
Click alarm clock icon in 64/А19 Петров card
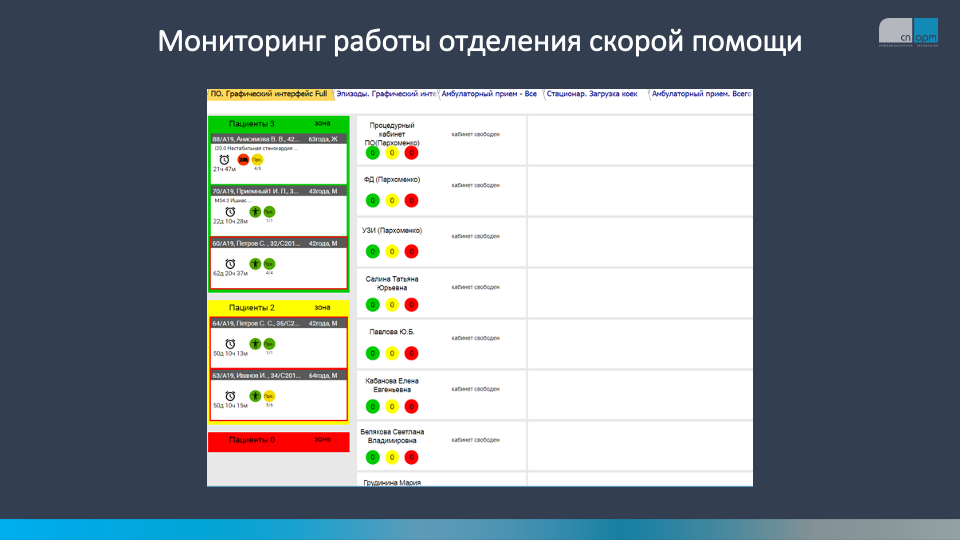point(230,344)
